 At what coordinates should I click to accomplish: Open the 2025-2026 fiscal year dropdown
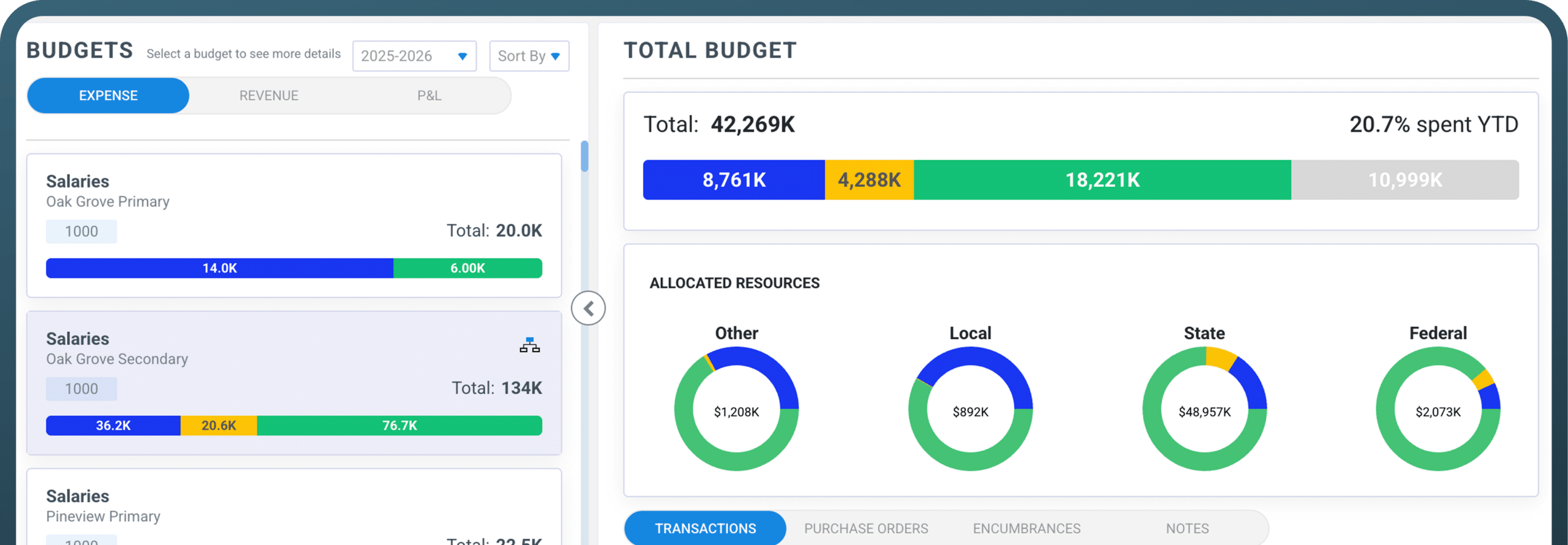(415, 56)
